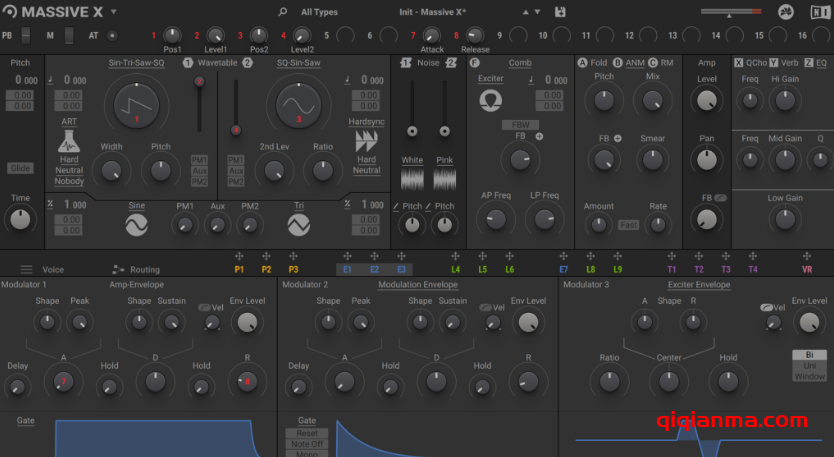This screenshot has width=834, height=457.
Task: Click the next preset down arrow
Action: click(x=537, y=12)
